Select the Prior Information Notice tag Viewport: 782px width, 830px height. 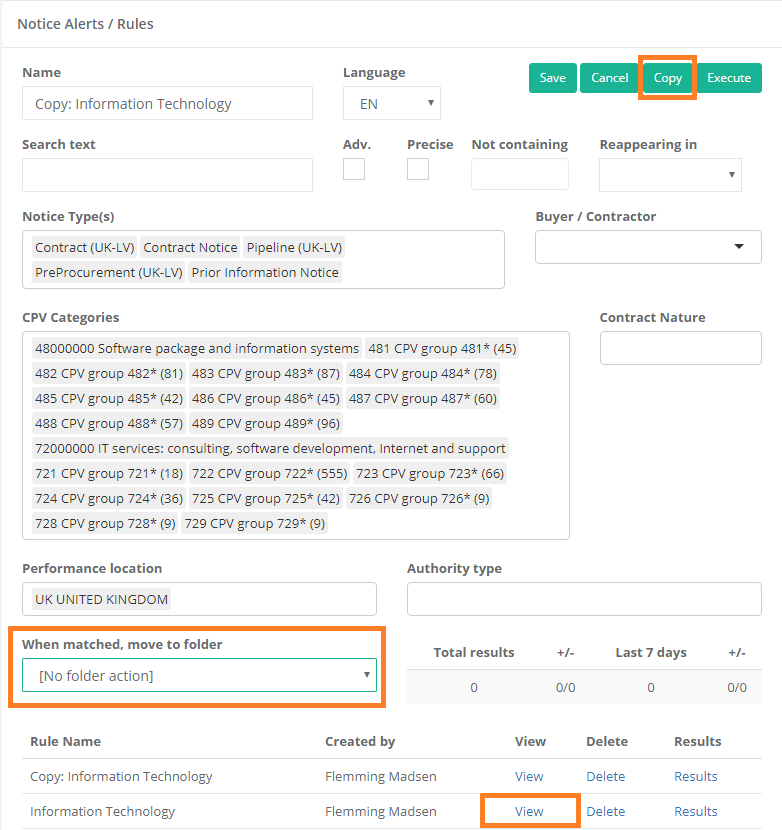(265, 272)
